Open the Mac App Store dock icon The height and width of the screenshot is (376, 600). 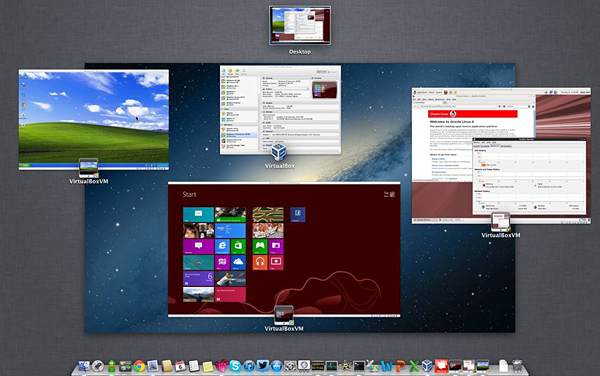pos(276,366)
